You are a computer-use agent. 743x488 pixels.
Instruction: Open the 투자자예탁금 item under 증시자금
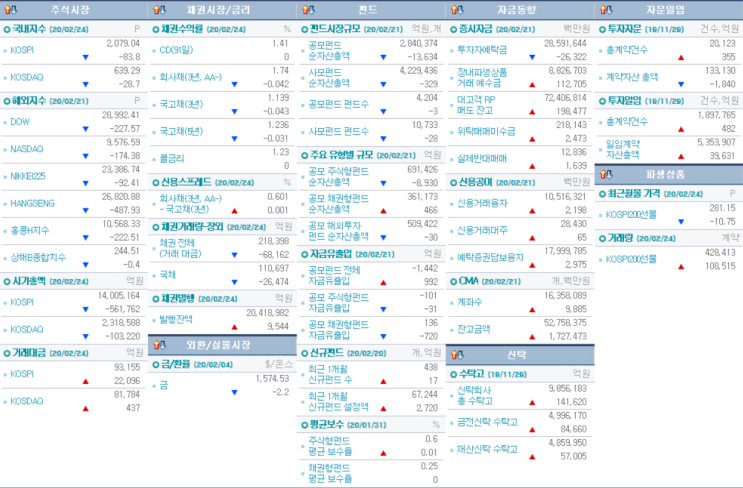pyautogui.click(x=482, y=50)
